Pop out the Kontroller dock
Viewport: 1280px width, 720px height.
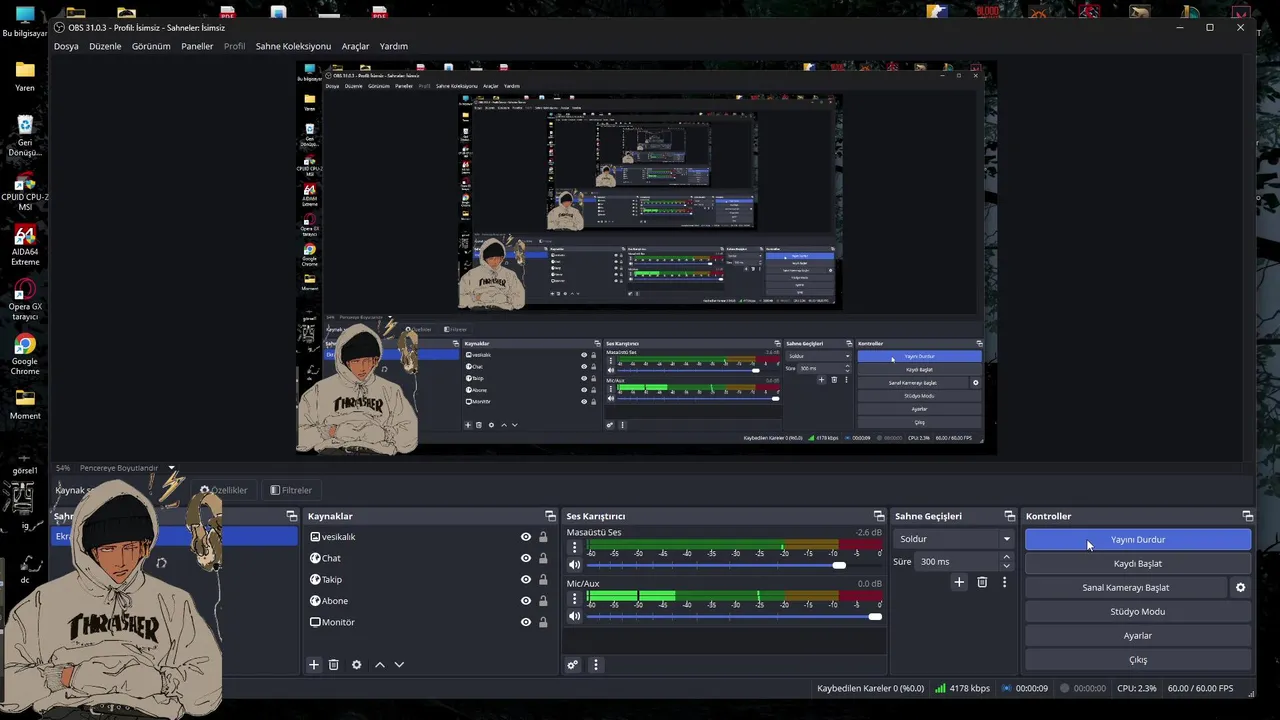(1248, 516)
